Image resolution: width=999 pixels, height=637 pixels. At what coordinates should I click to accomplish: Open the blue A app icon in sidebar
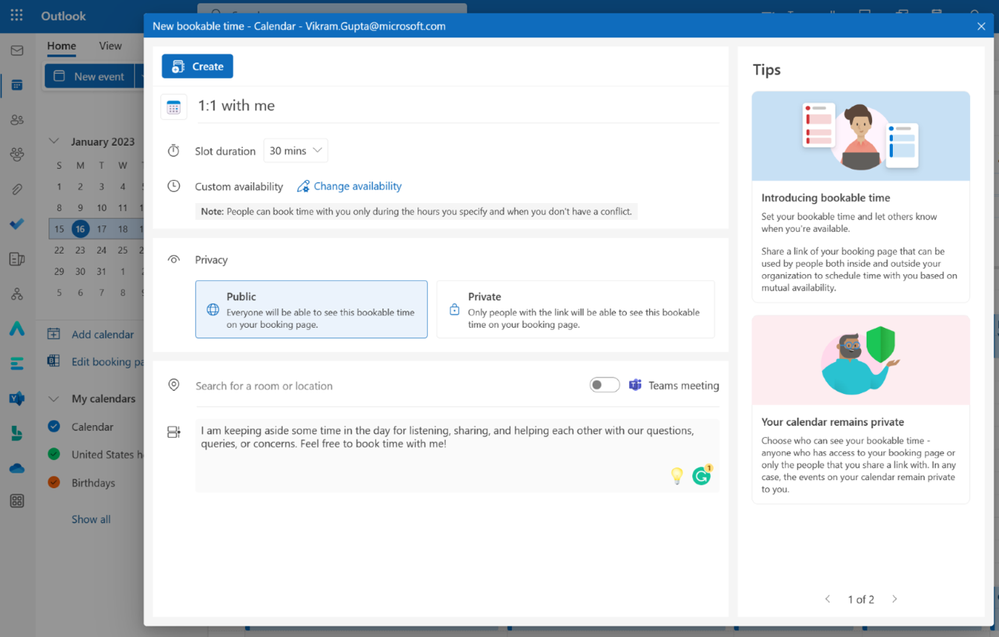(17, 329)
